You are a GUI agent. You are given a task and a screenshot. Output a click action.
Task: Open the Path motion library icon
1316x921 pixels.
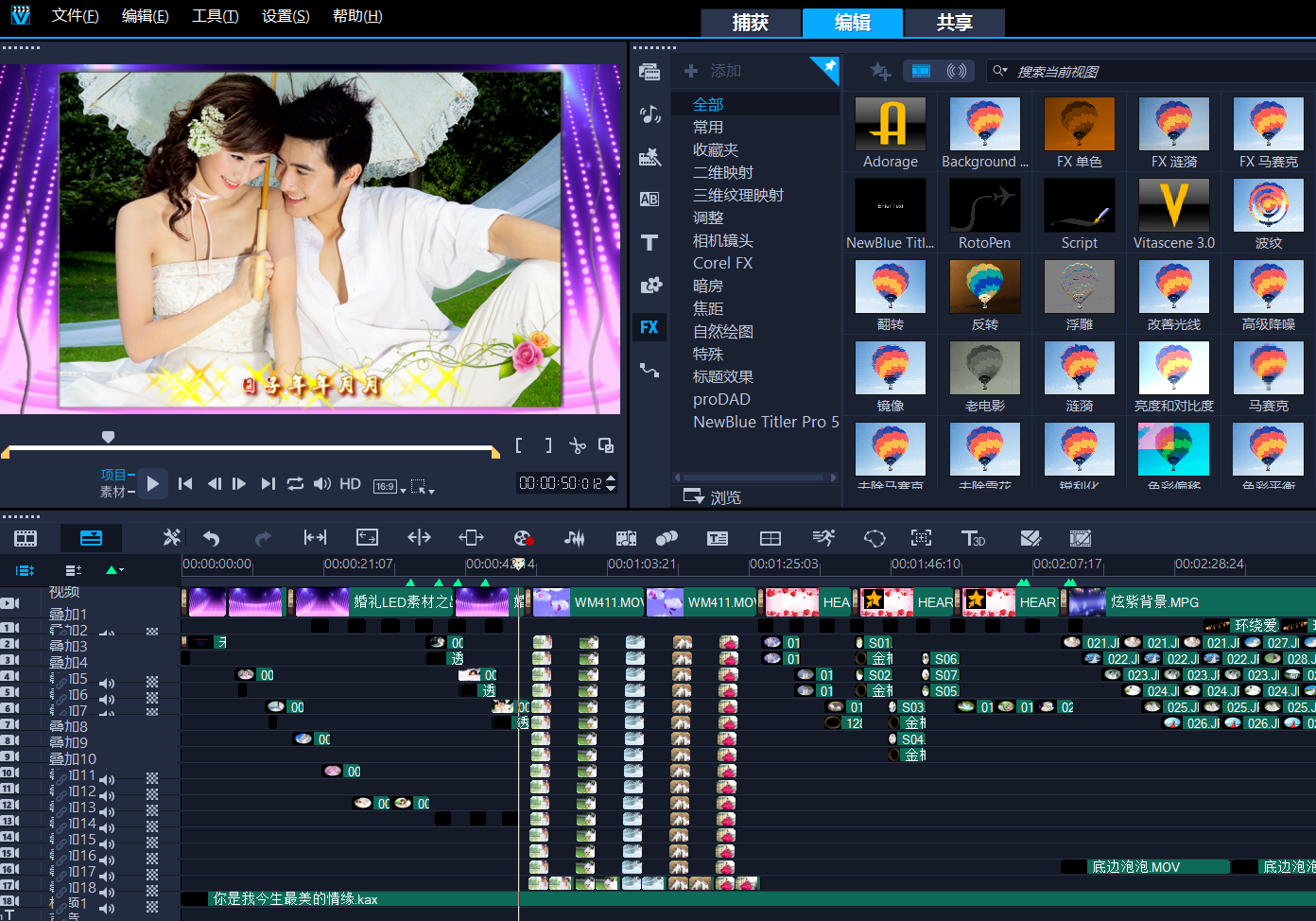pos(649,370)
